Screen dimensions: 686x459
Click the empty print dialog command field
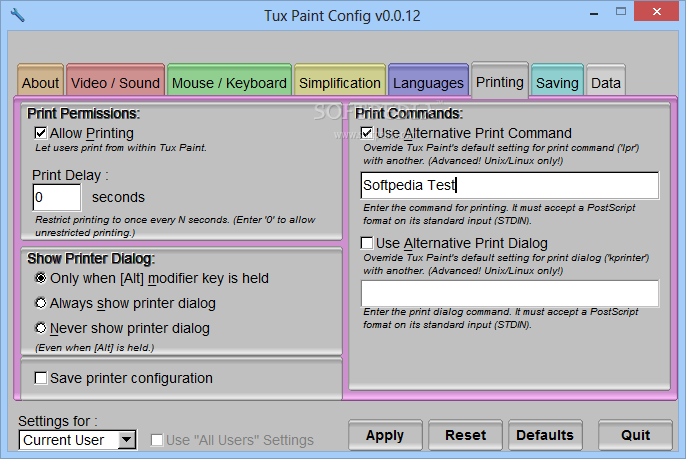510,293
